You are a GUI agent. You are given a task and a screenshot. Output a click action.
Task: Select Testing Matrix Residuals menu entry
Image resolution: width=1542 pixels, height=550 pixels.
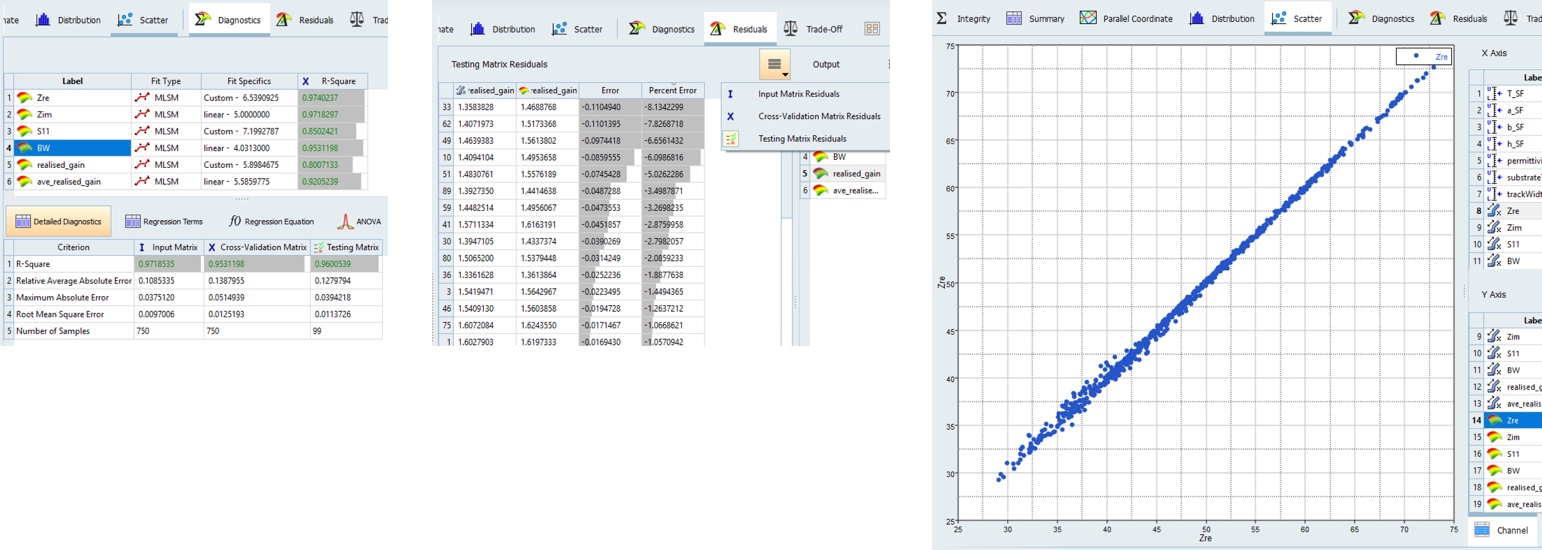(801, 139)
